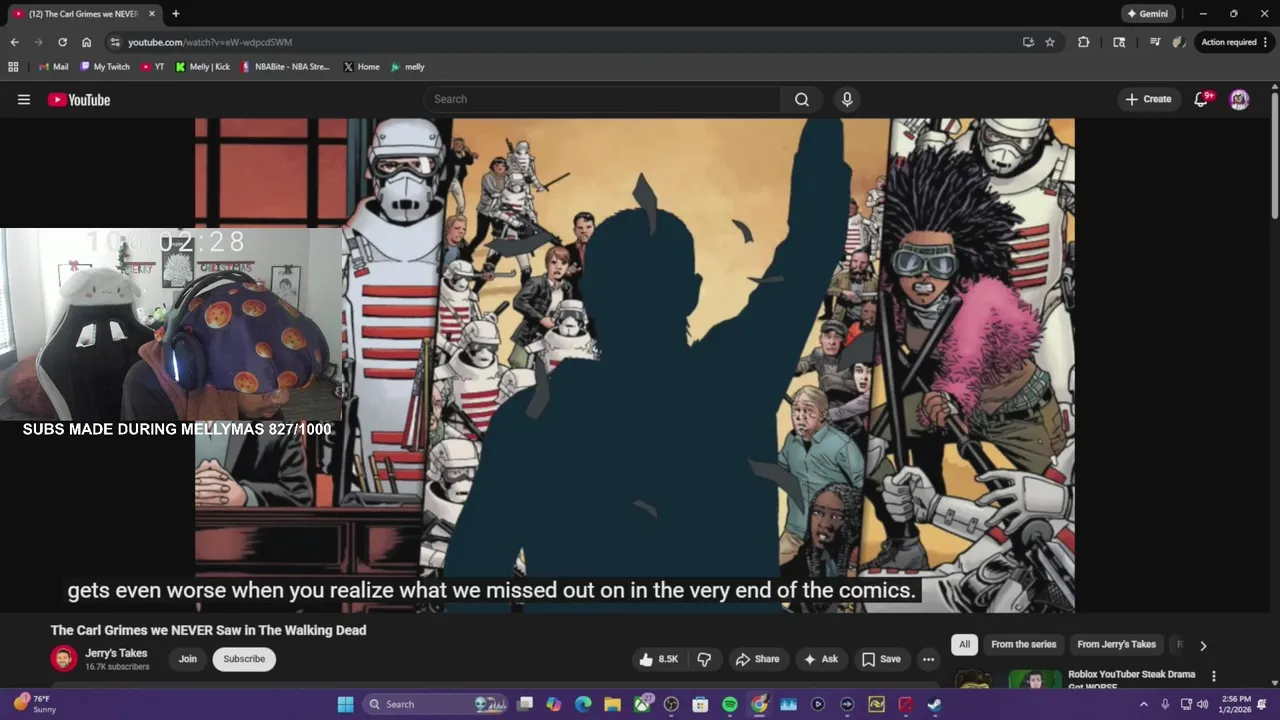Go to the YouTube home logo
The image size is (1280, 720).
point(79,99)
